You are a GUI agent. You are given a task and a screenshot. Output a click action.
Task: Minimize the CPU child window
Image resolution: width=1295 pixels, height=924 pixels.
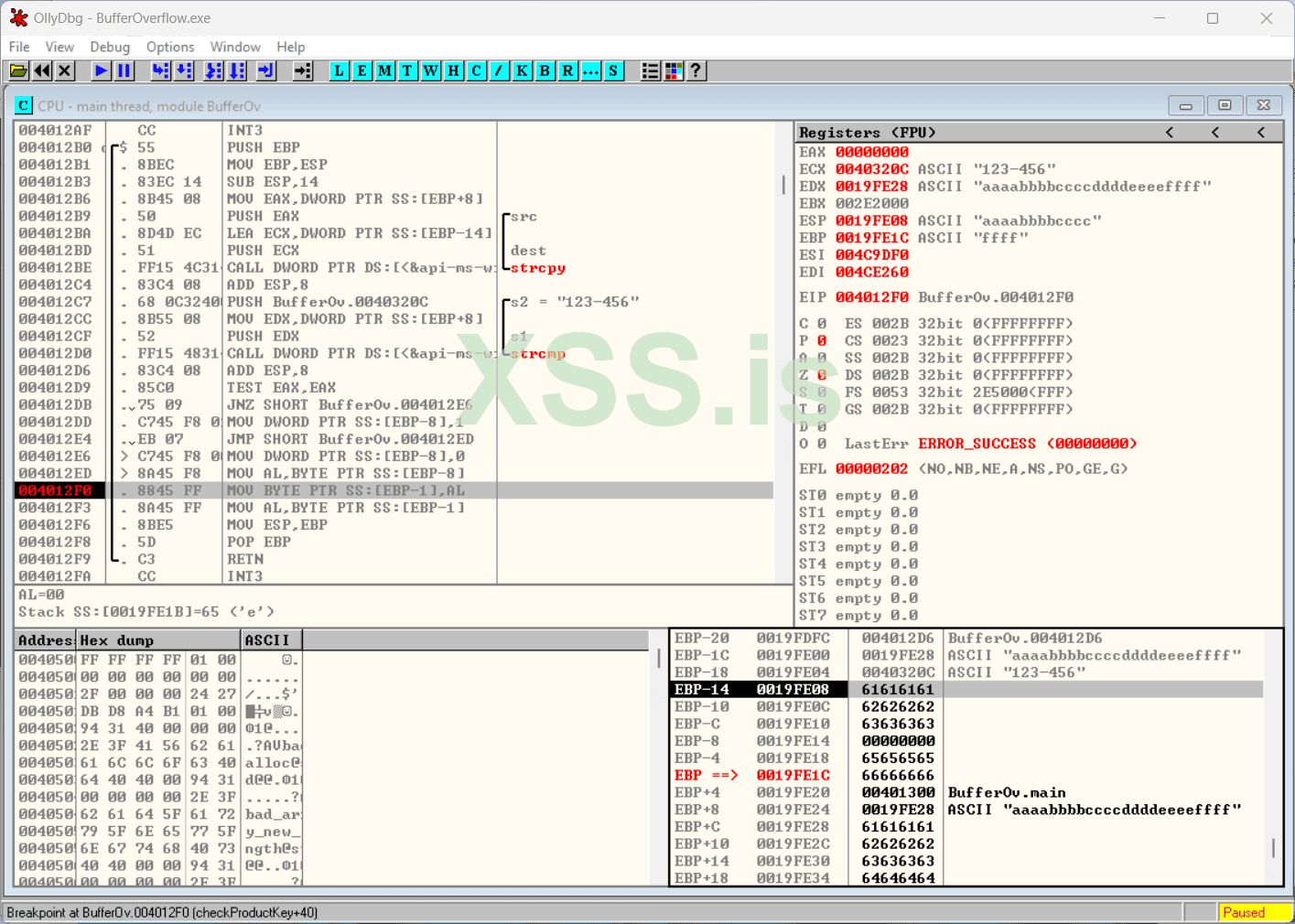click(1185, 105)
